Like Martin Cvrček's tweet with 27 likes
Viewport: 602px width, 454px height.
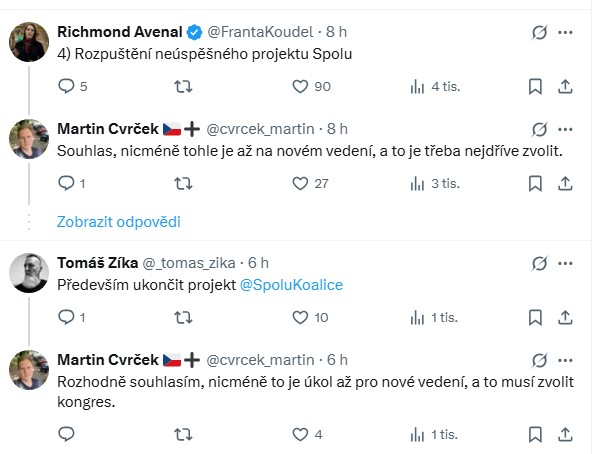click(x=301, y=183)
